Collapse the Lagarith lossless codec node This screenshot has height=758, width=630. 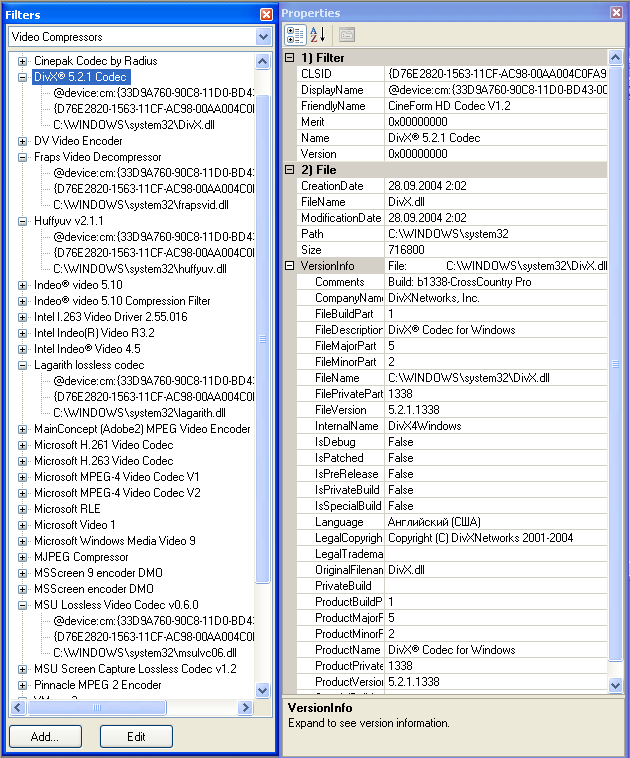[22, 365]
